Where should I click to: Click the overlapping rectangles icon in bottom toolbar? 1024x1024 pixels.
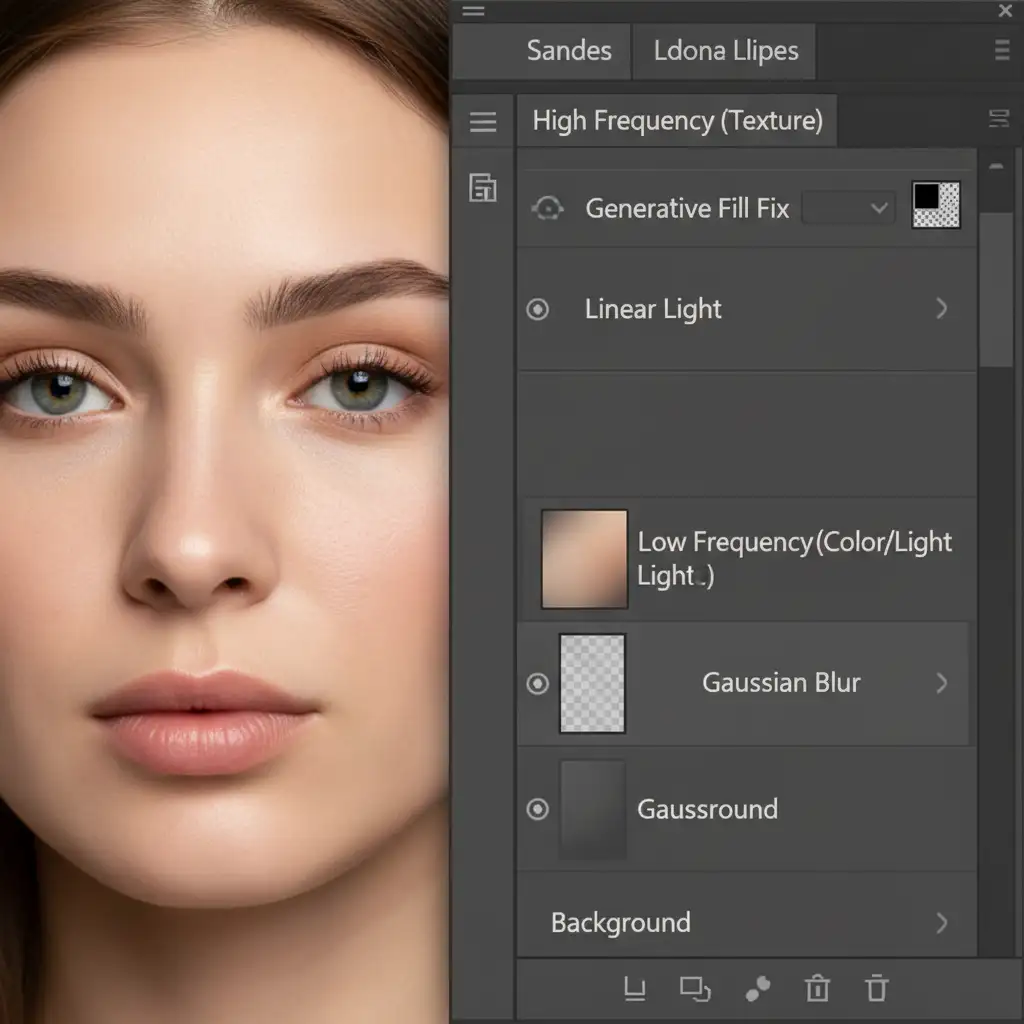point(694,989)
